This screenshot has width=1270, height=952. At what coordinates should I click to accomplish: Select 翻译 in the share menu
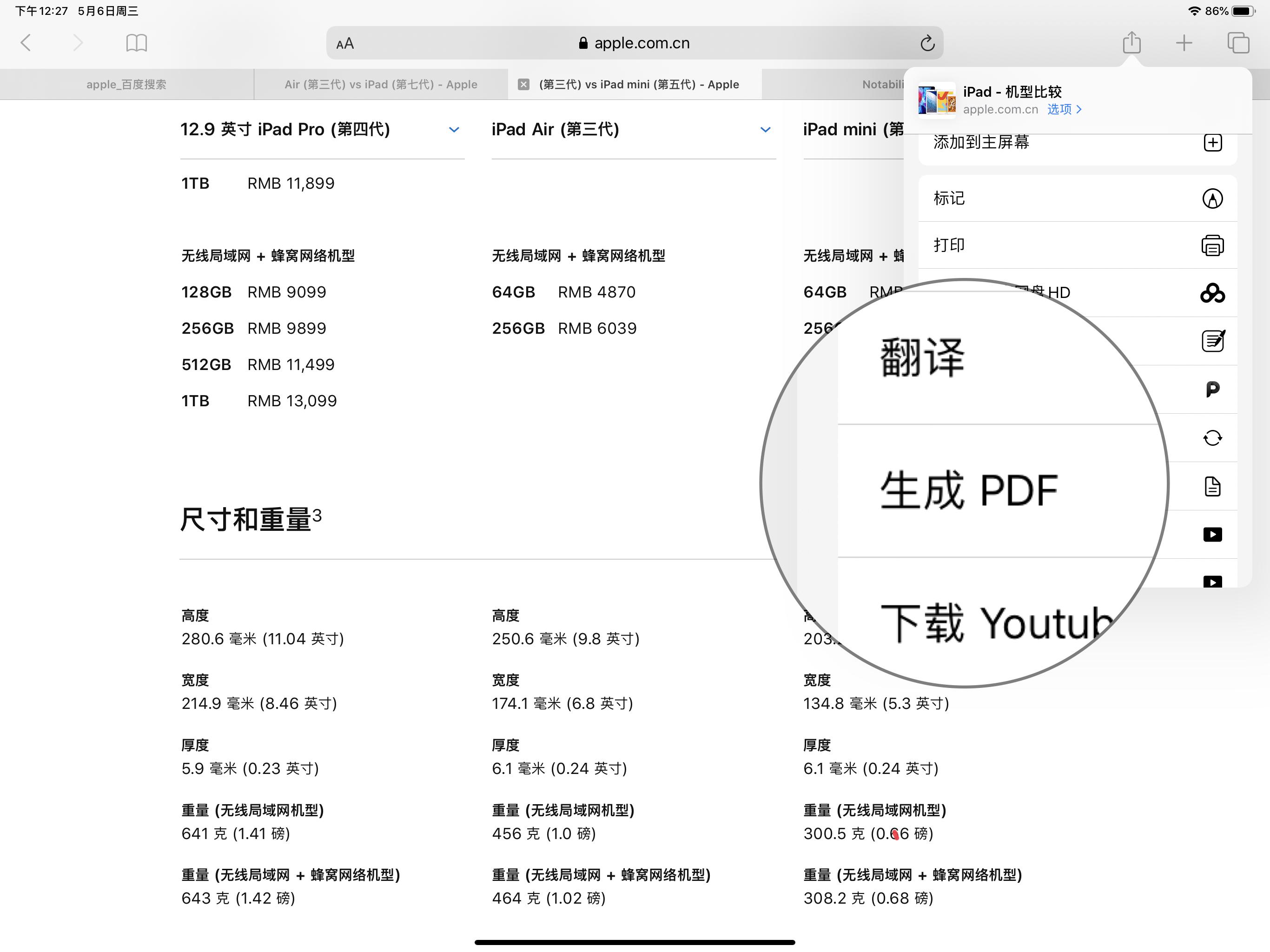click(x=922, y=358)
